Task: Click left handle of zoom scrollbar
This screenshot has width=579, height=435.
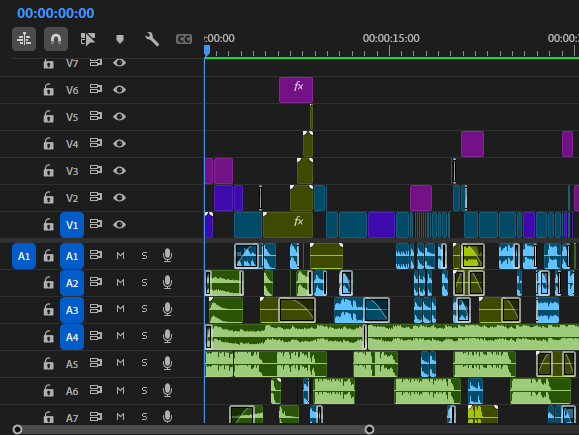Action: click(17, 429)
